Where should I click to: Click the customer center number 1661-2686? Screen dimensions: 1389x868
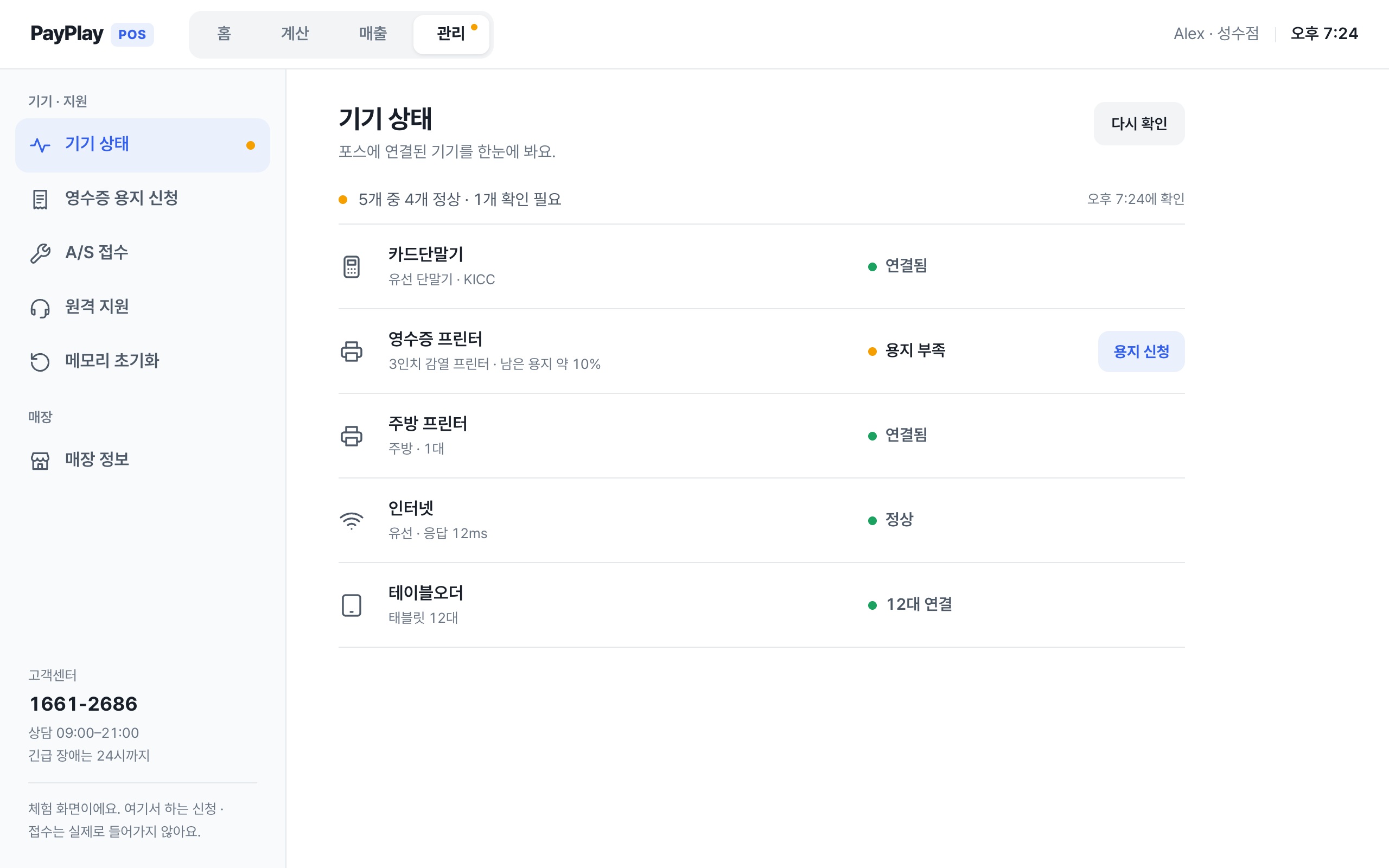[83, 704]
